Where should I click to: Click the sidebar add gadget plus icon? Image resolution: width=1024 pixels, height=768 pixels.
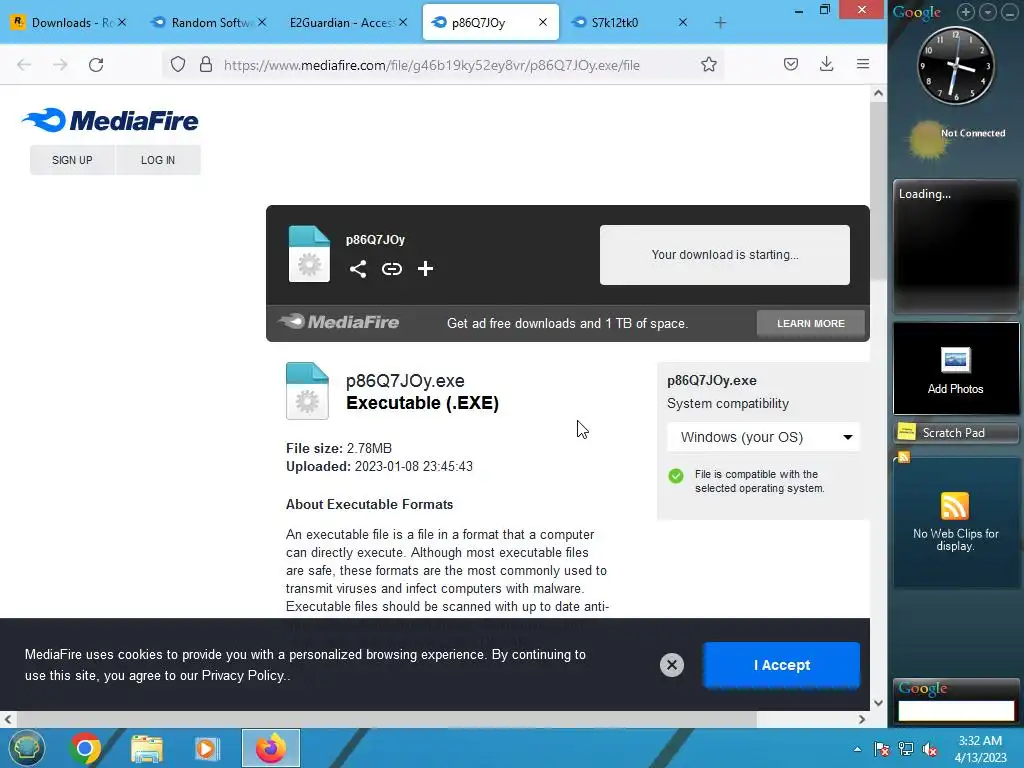pos(966,11)
